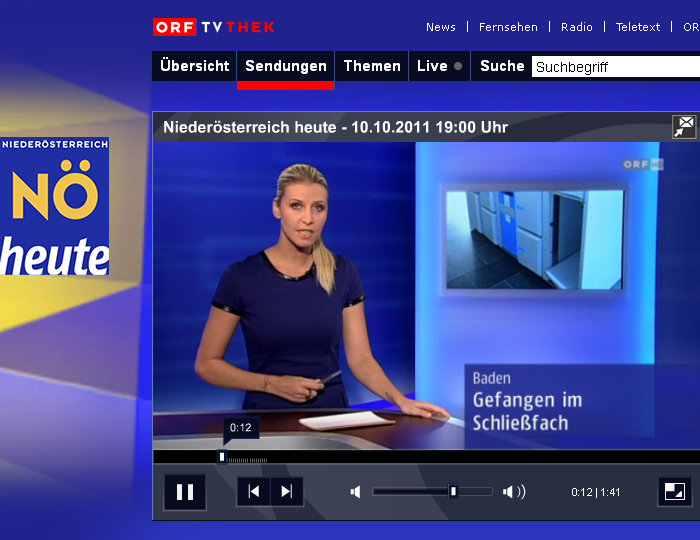This screenshot has height=540, width=700.
Task: Click the ORF TVthek logo
Action: [214, 27]
